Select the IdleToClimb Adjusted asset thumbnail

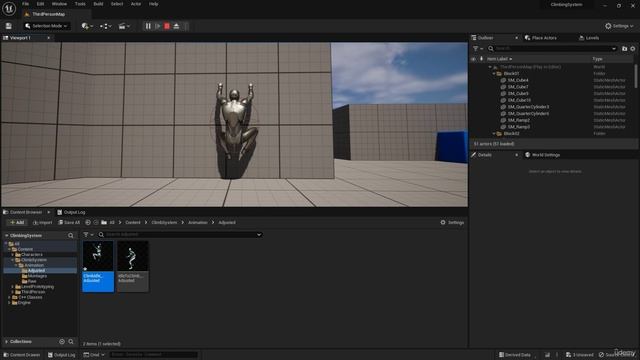(x=133, y=266)
